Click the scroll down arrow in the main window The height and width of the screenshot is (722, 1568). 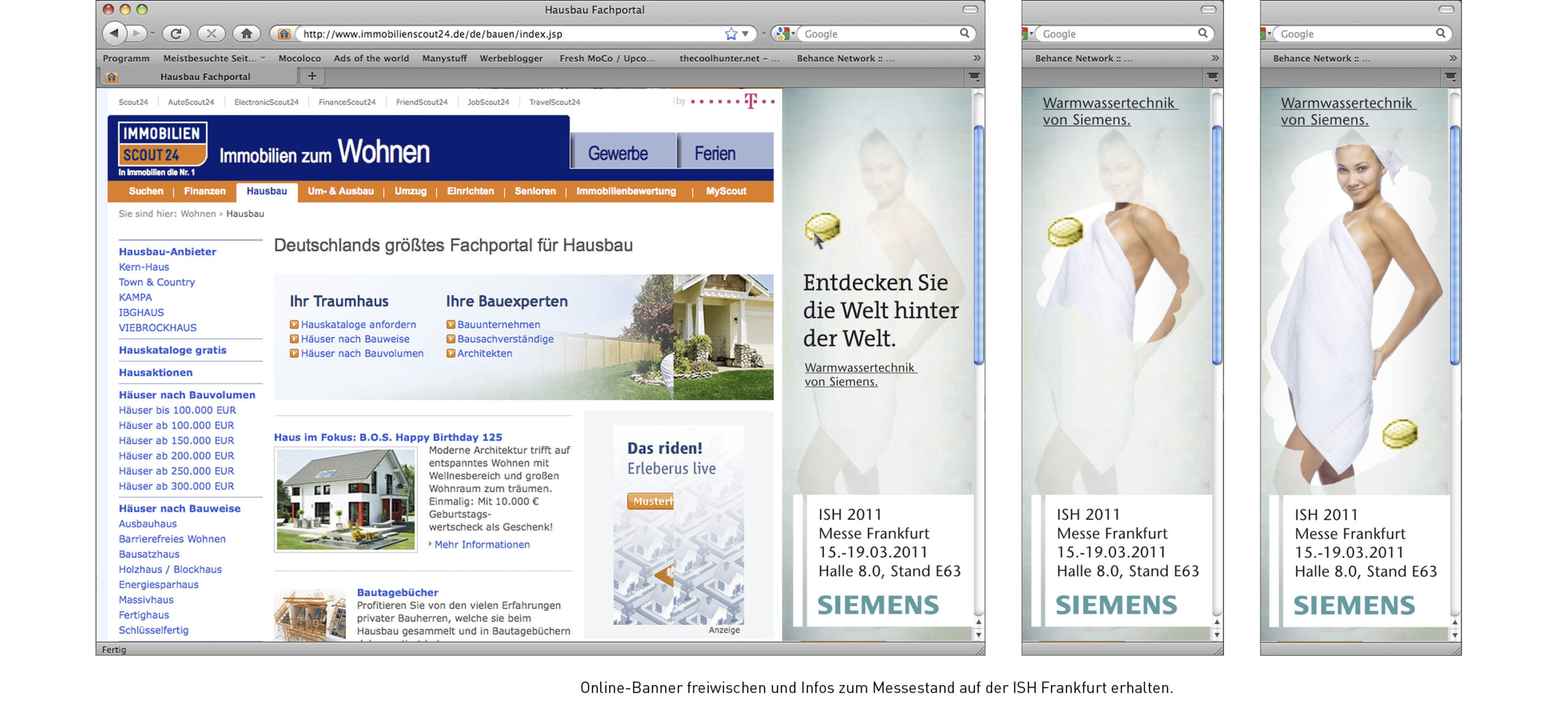979,635
